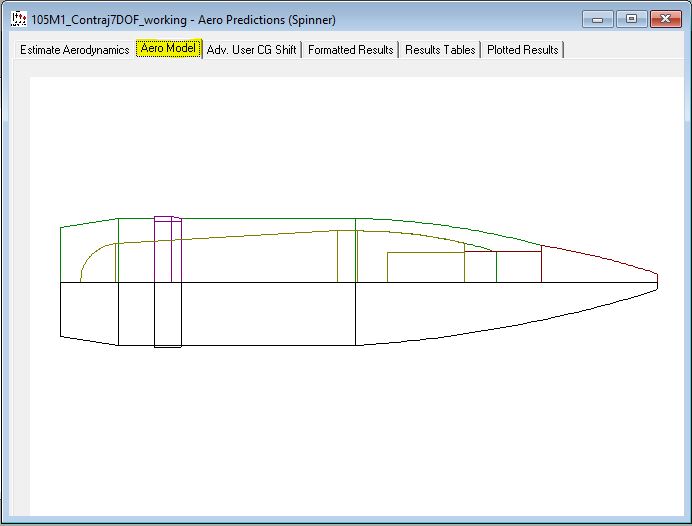Click the long olive rectangle inside the ogive
Screen dimensions: 692x526
click(425, 267)
